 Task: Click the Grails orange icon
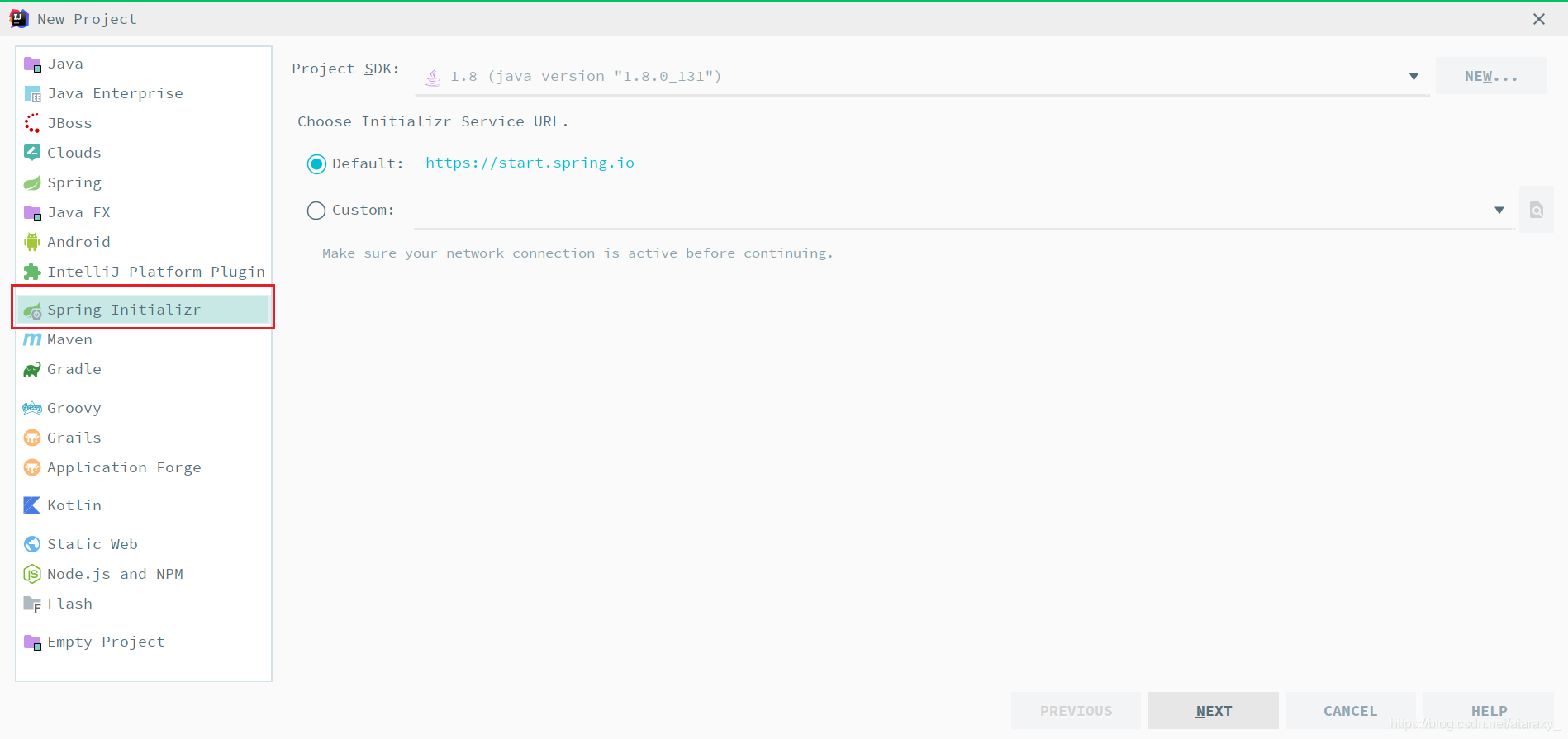pos(32,438)
